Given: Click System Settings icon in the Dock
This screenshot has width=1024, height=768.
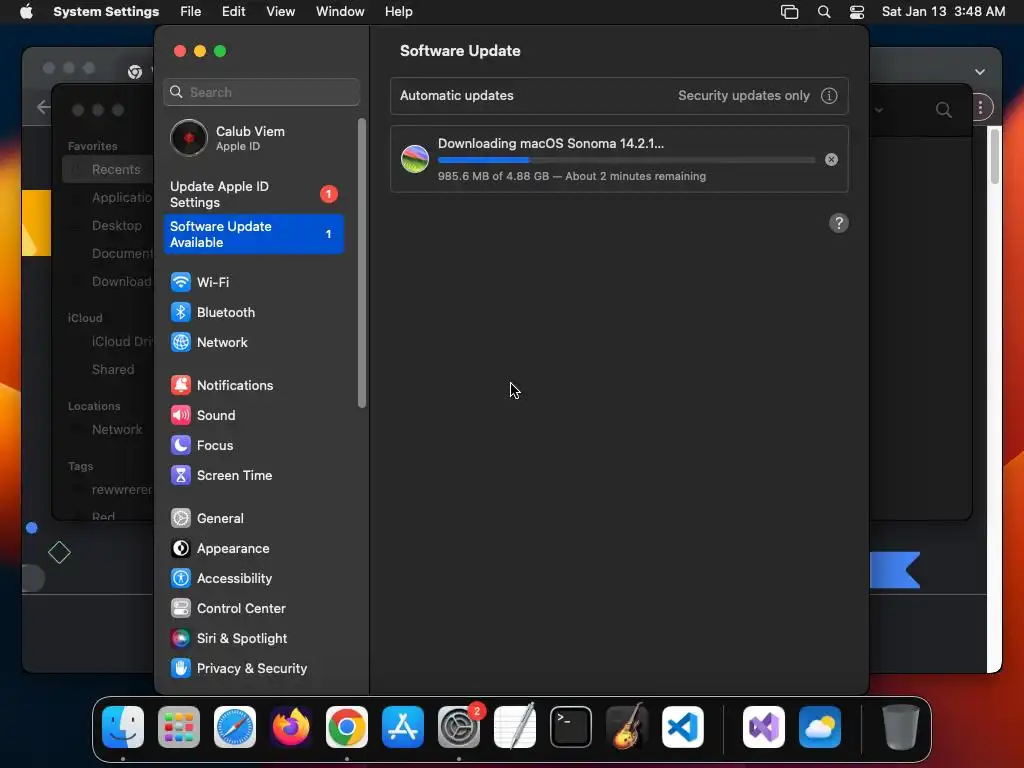Looking at the screenshot, I should 459,727.
